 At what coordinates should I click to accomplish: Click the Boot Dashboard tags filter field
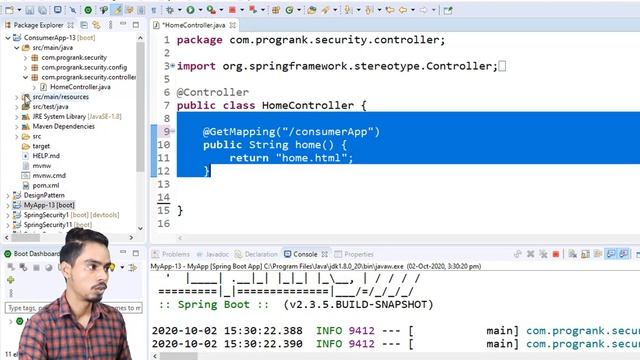(x=73, y=308)
